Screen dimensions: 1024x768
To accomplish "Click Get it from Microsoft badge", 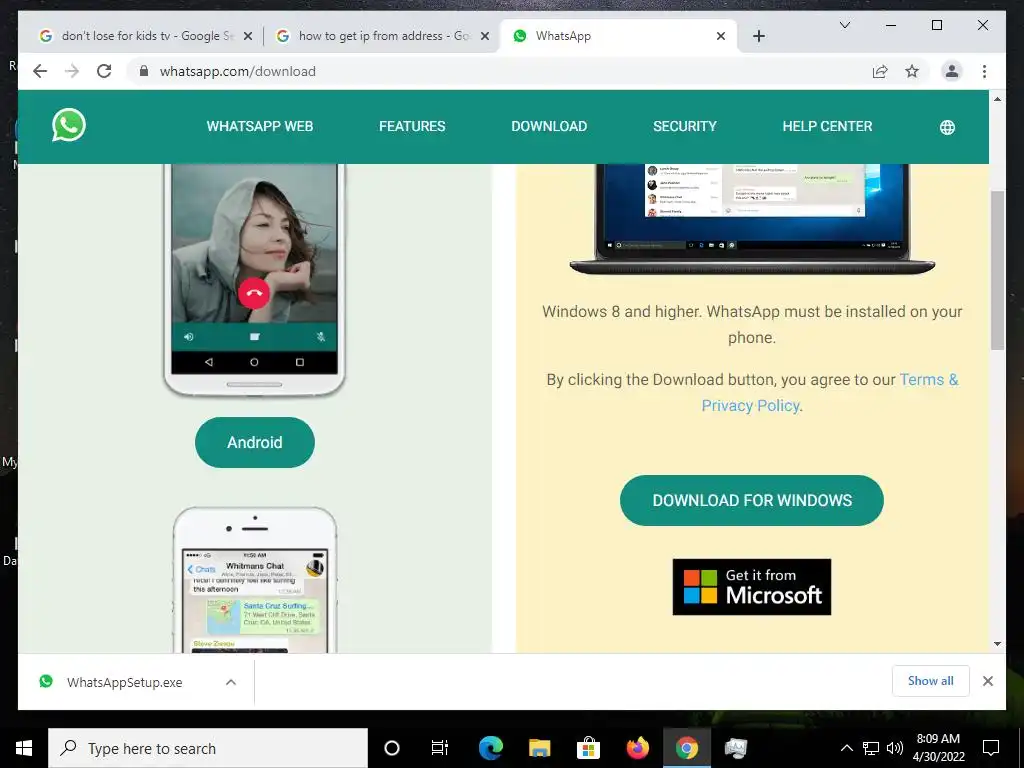I will [752, 586].
